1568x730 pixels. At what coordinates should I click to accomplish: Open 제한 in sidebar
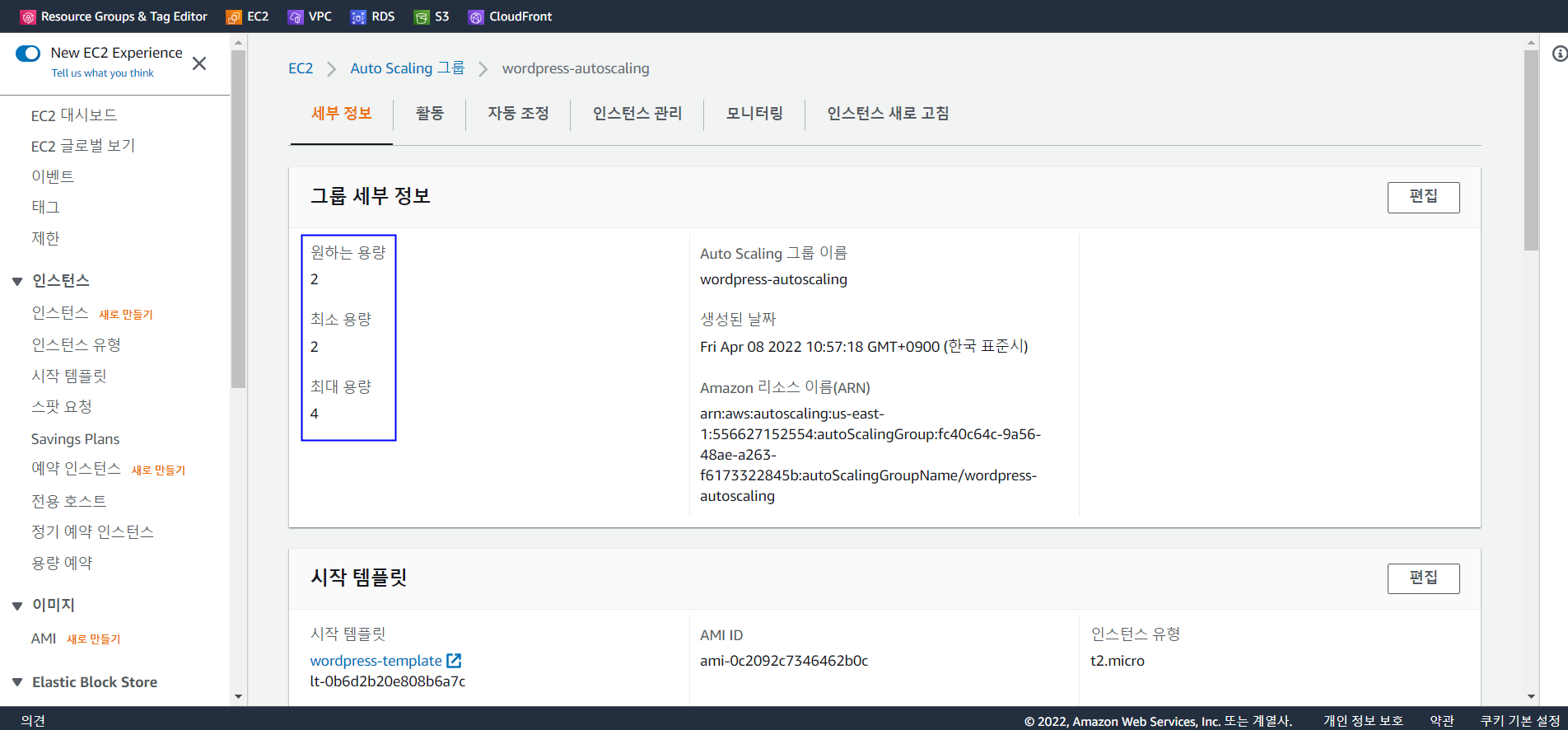tap(45, 238)
